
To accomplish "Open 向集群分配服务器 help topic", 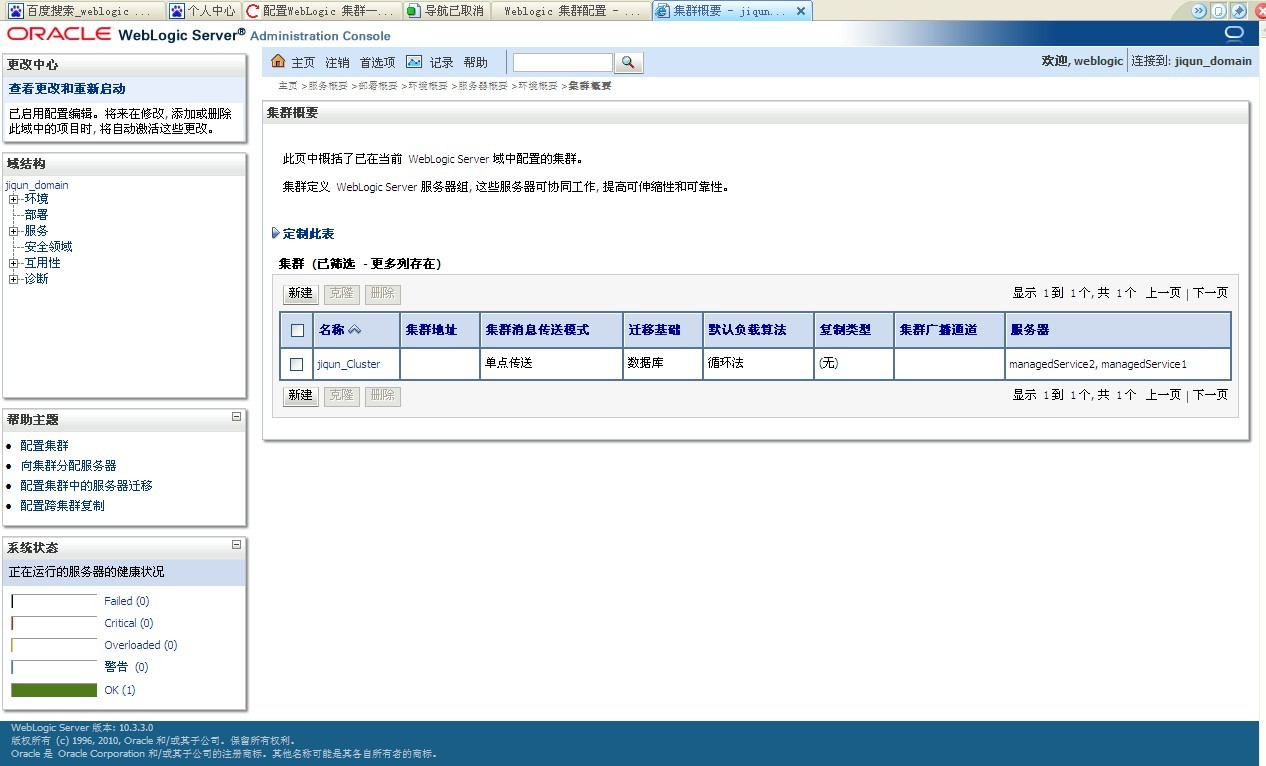I will click(68, 466).
